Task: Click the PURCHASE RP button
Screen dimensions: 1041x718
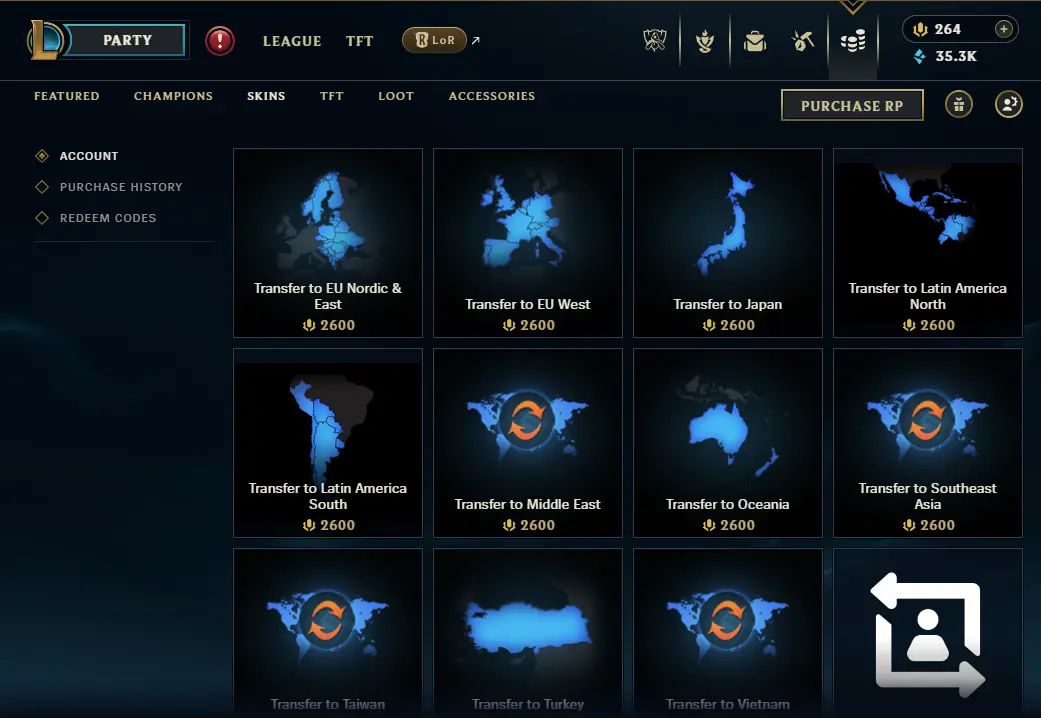Action: click(x=852, y=106)
